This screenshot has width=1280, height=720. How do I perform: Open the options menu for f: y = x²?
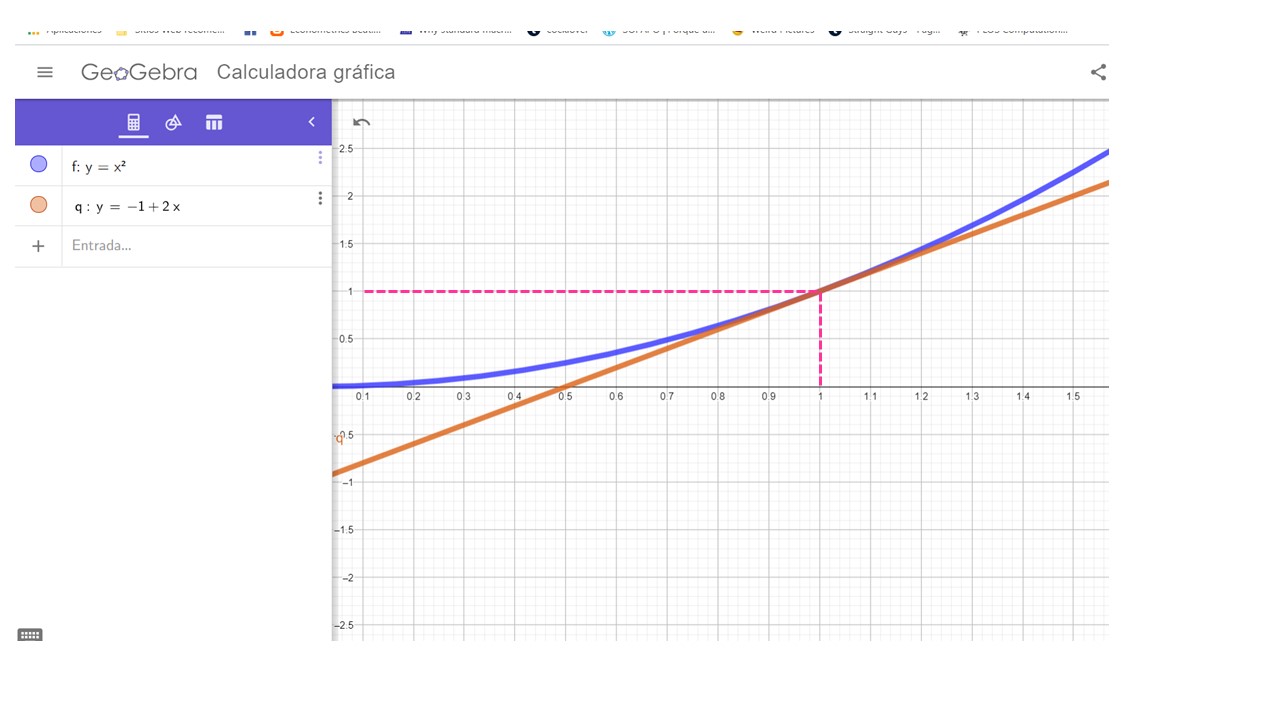320,158
